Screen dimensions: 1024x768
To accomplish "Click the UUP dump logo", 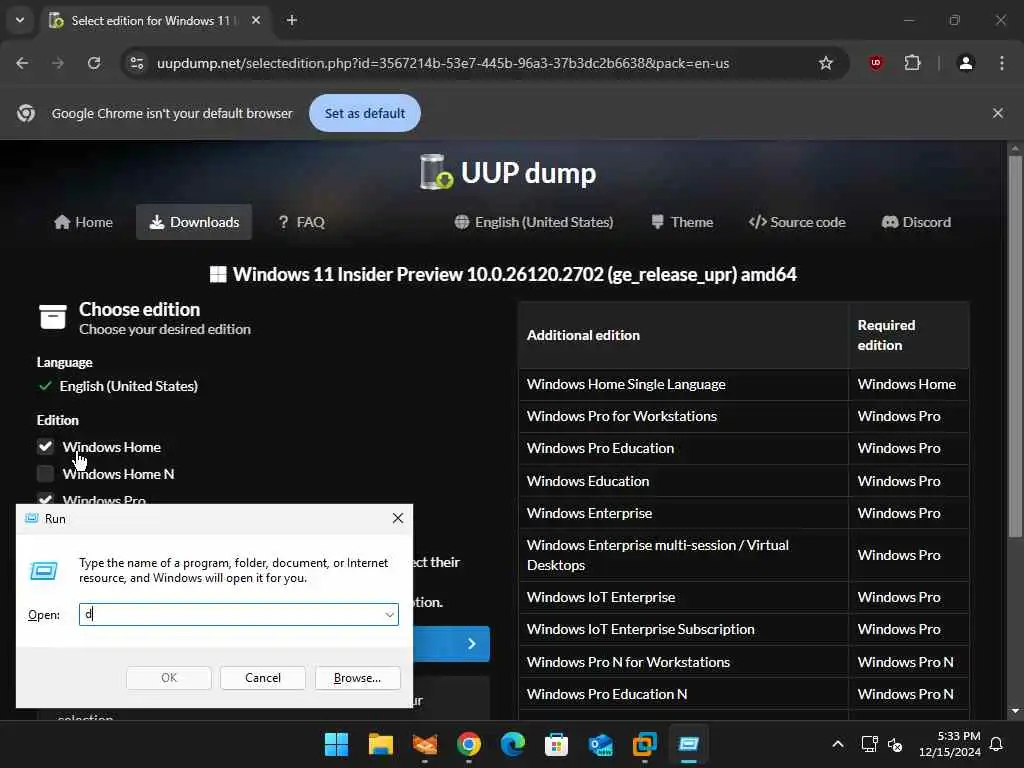I will click(507, 172).
